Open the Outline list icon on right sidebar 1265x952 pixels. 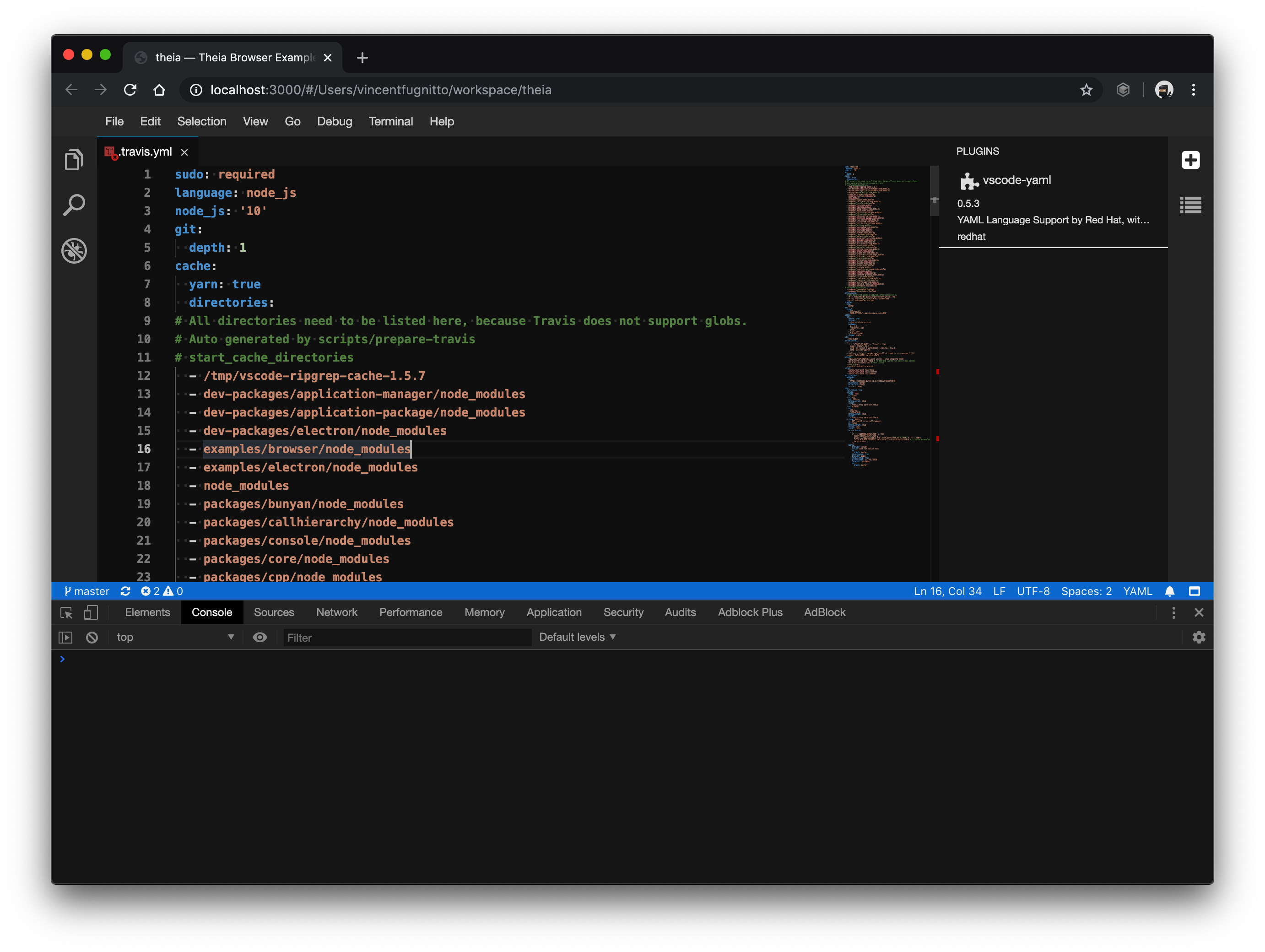[x=1190, y=205]
